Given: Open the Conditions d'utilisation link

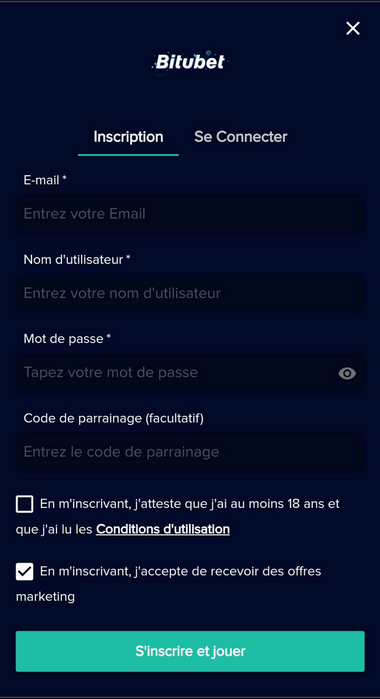Looking at the screenshot, I should point(163,529).
